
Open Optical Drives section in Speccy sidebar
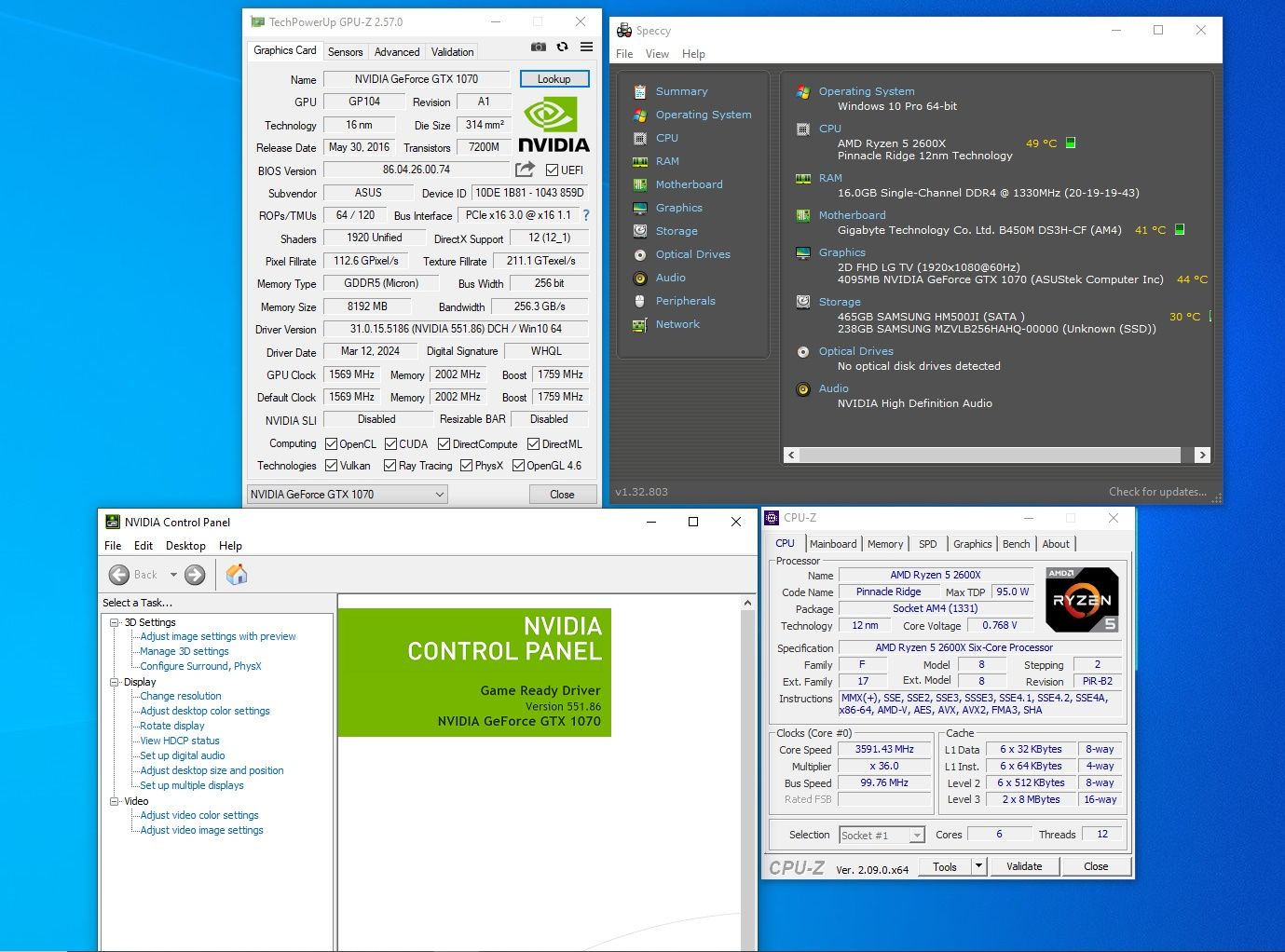click(692, 254)
